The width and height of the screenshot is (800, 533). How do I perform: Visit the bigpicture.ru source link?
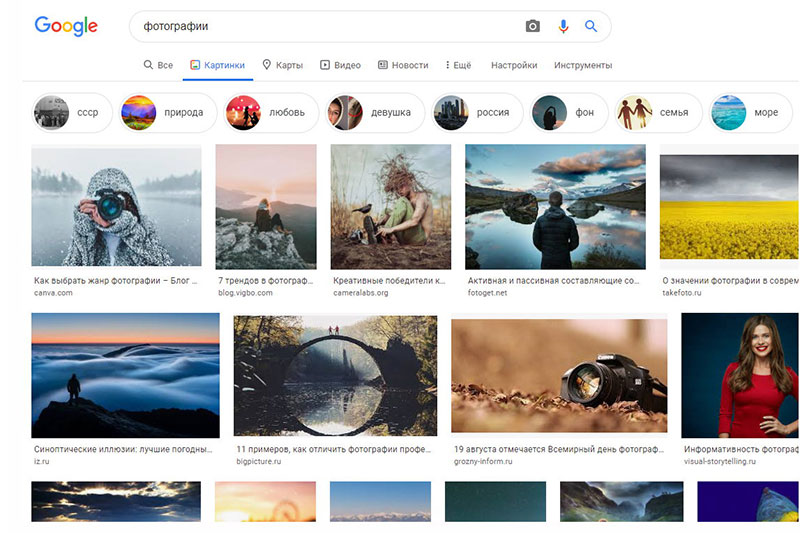click(259, 461)
